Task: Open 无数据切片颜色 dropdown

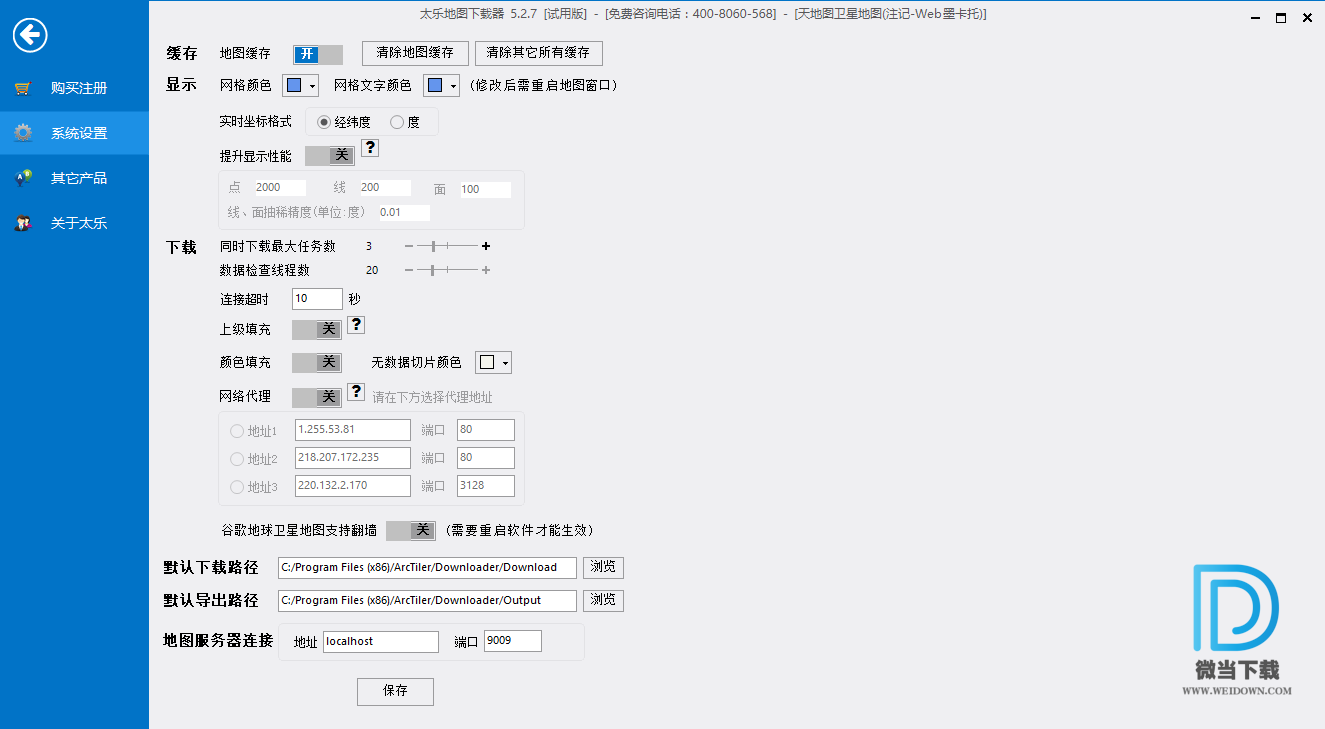Action: point(494,362)
